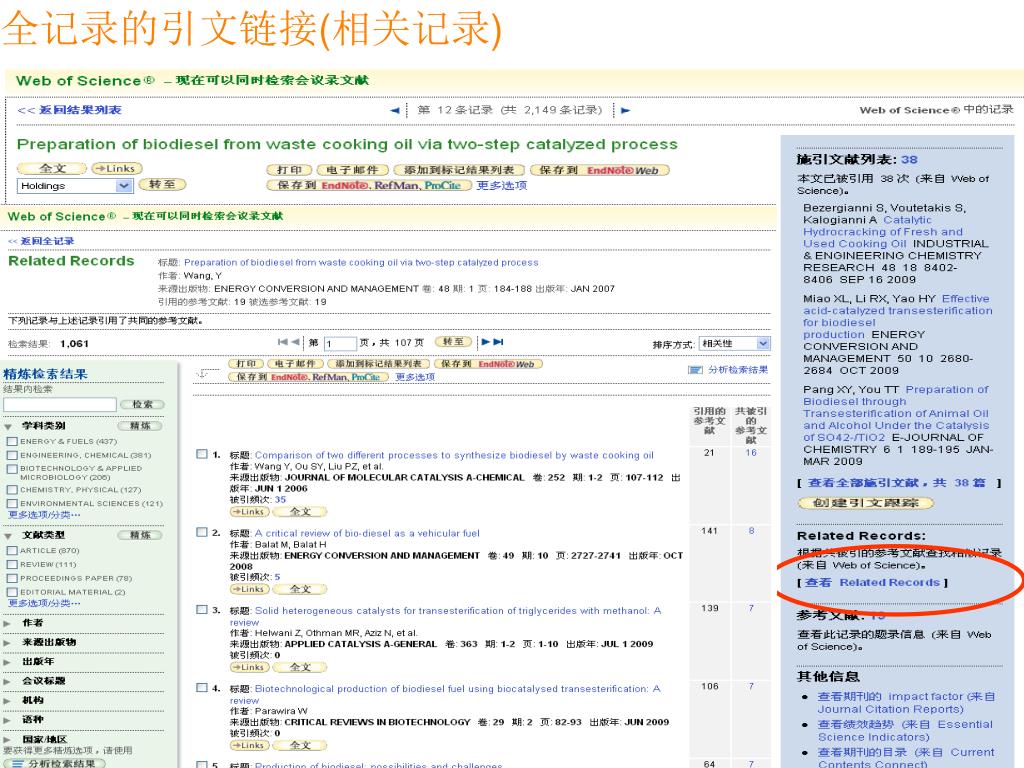Go to previous record arrow beside record 12

(394, 110)
